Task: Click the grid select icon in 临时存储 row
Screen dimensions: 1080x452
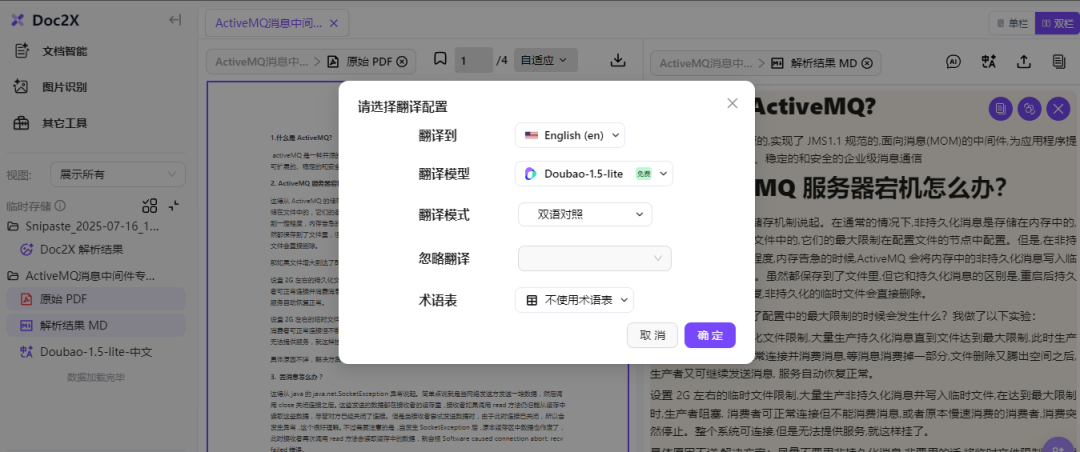Action: pyautogui.click(x=149, y=205)
